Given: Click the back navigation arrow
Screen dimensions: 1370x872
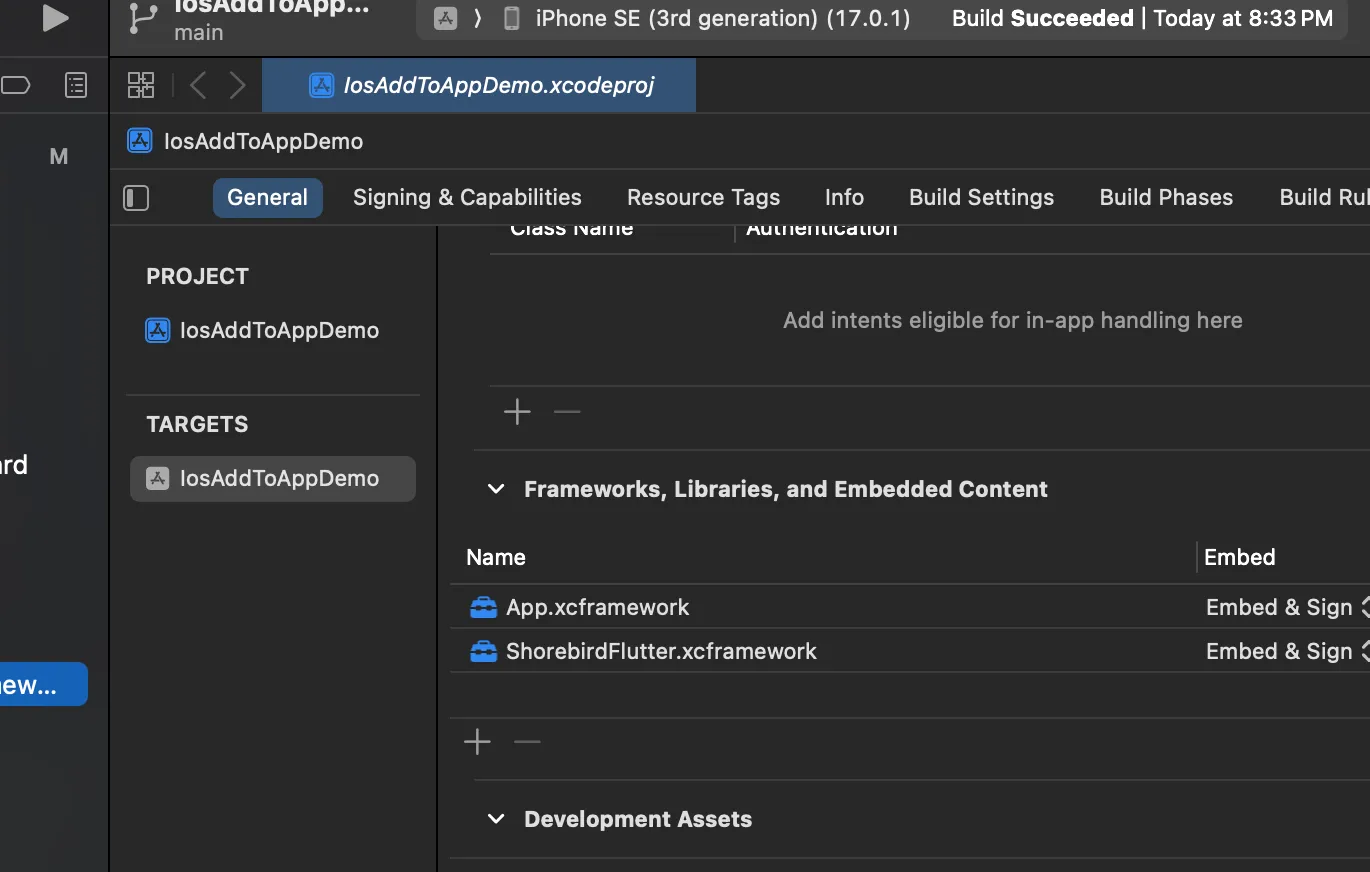Looking at the screenshot, I should (x=197, y=84).
